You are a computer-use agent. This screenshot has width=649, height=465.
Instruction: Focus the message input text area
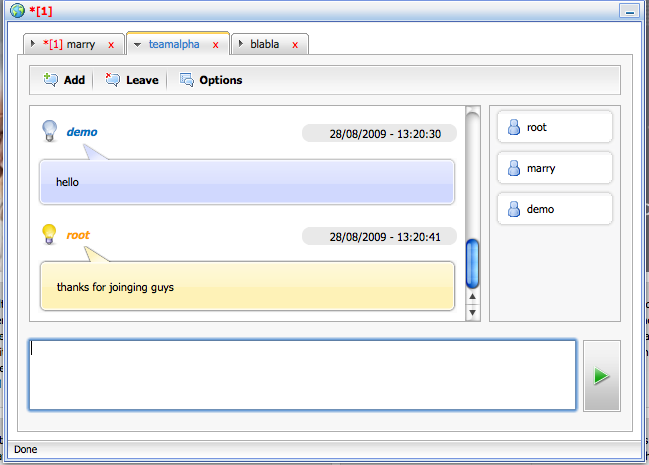coord(302,375)
